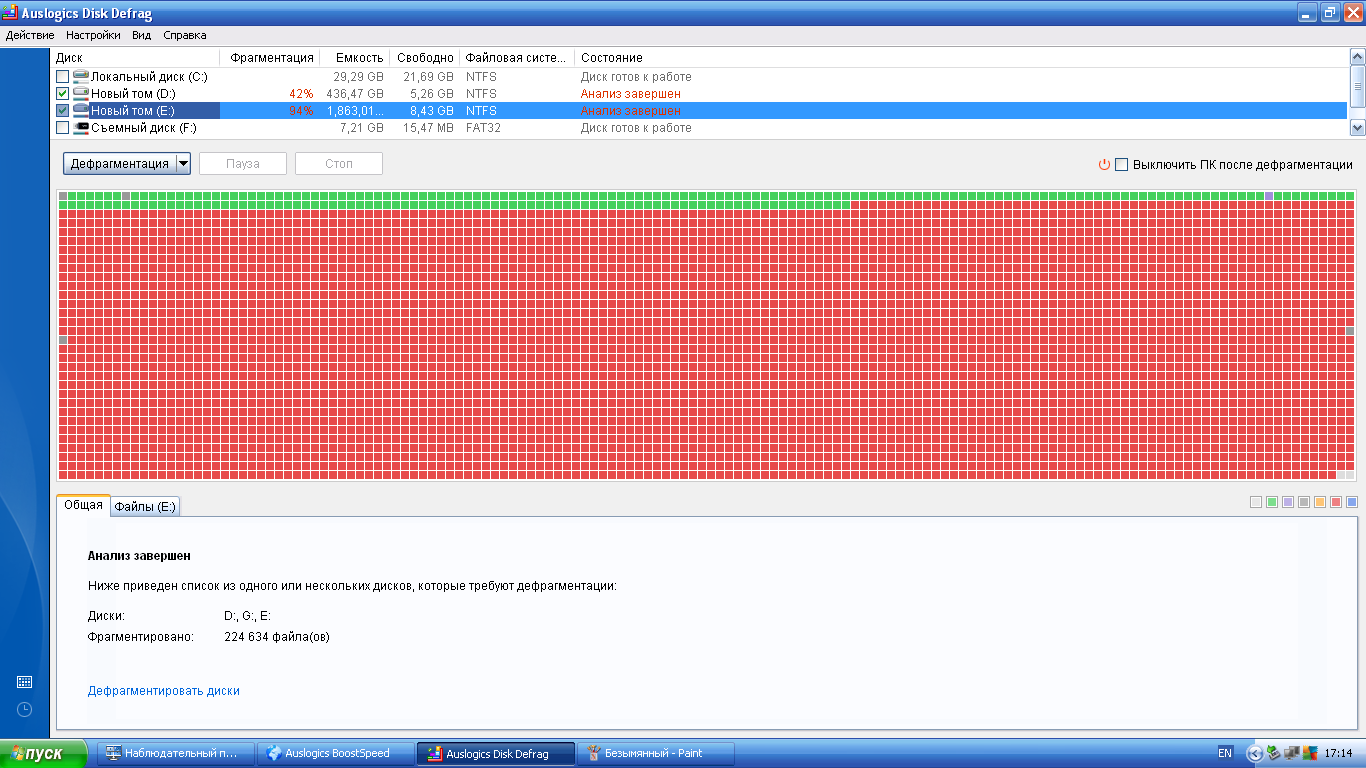This screenshot has width=1366, height=768.
Task: Sort by the Диск column header
Action: [x=136, y=58]
